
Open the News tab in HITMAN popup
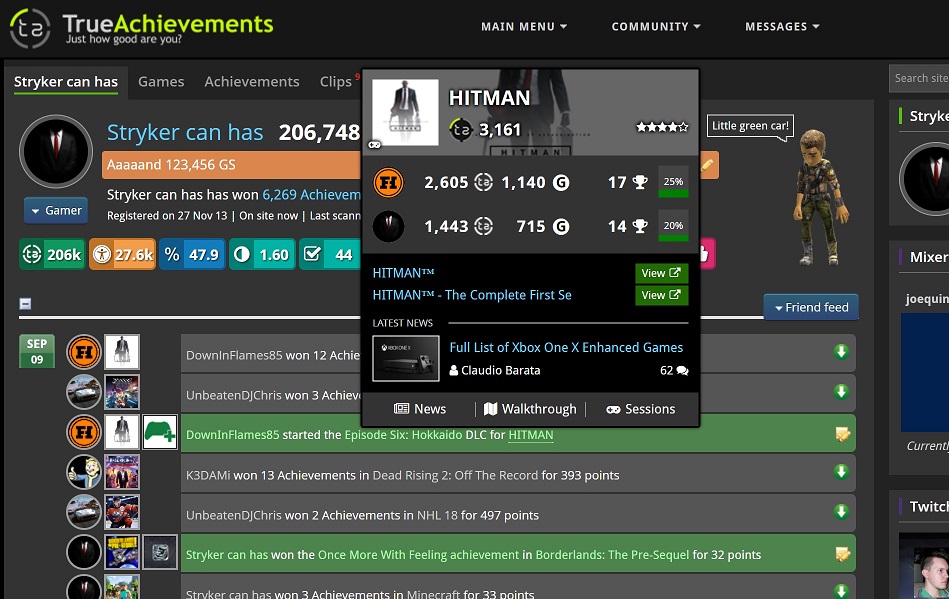coord(420,409)
